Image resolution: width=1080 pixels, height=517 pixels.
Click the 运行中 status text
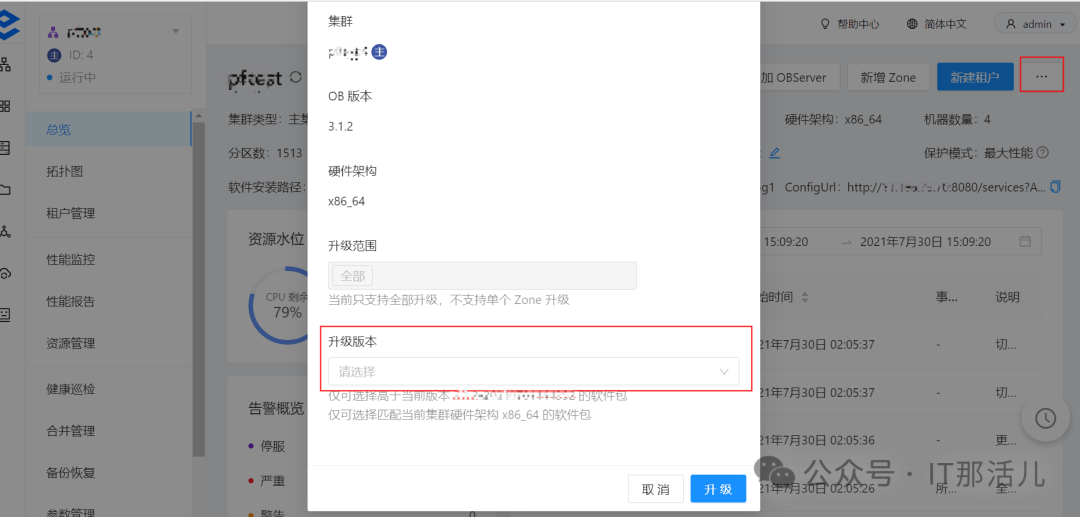[77, 77]
